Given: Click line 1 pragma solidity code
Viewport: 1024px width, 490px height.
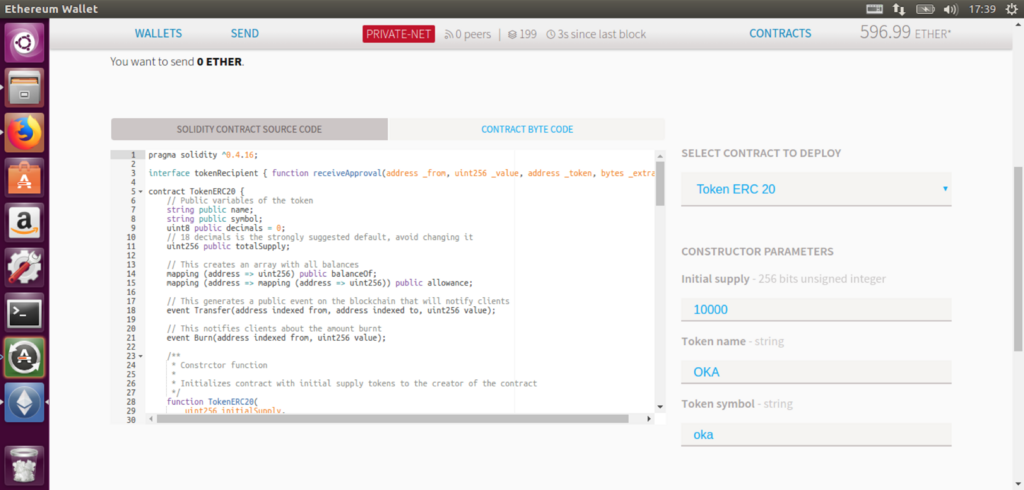Looking at the screenshot, I should 203,155.
